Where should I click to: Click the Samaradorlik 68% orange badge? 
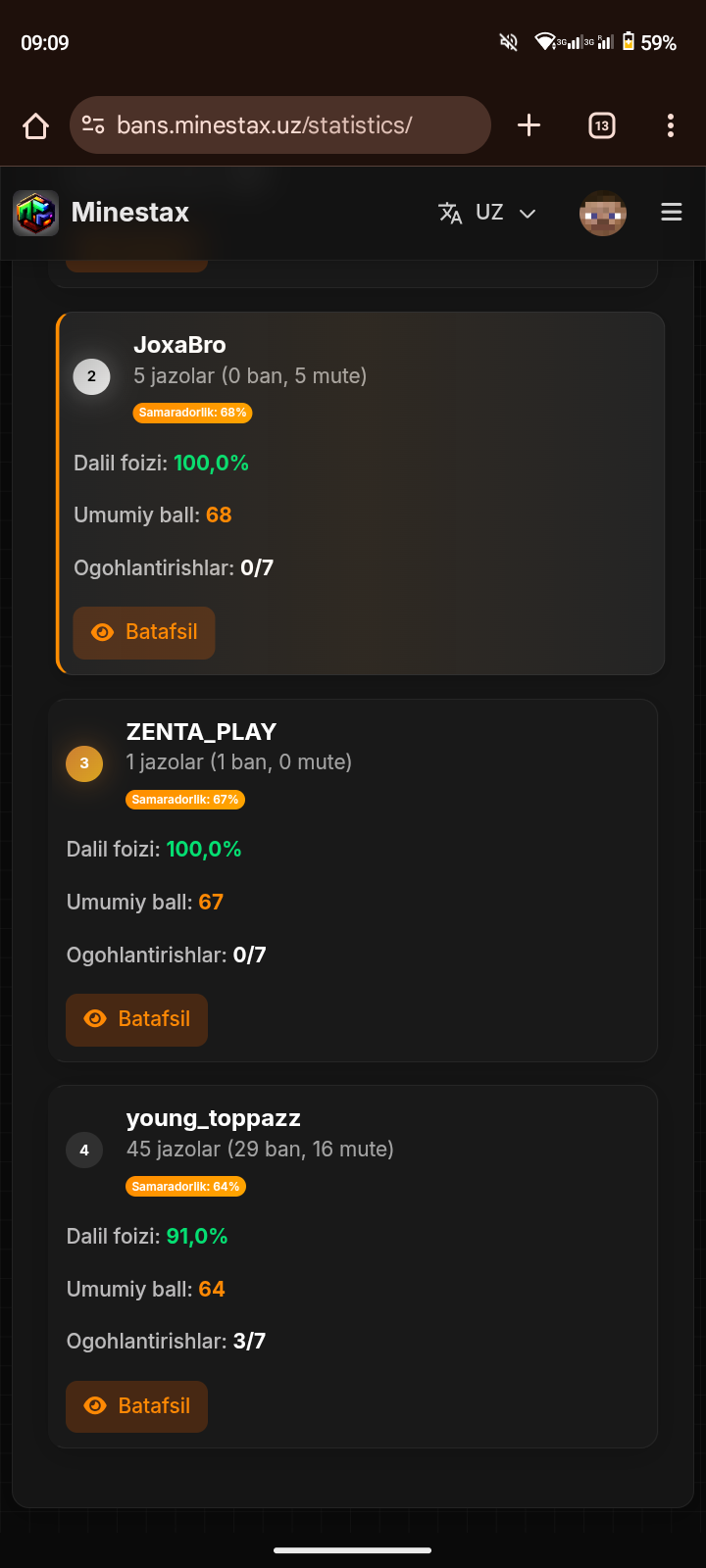click(x=192, y=413)
